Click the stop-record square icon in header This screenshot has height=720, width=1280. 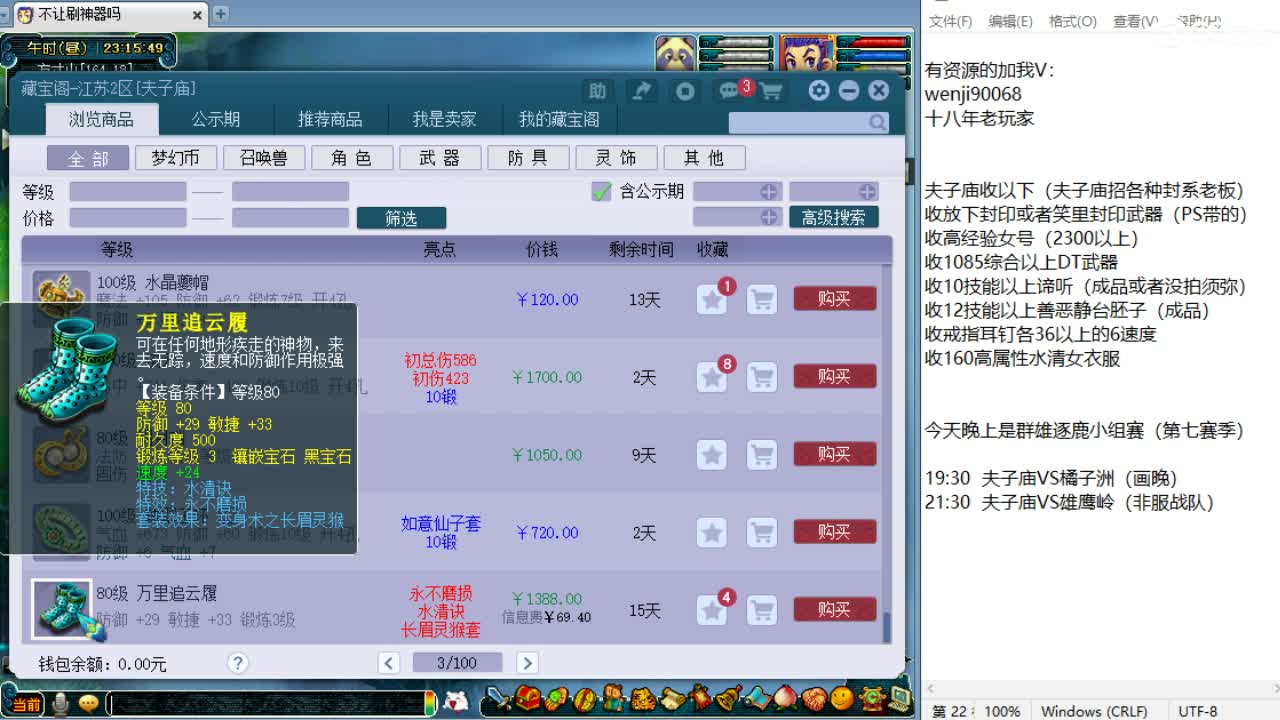coord(685,91)
